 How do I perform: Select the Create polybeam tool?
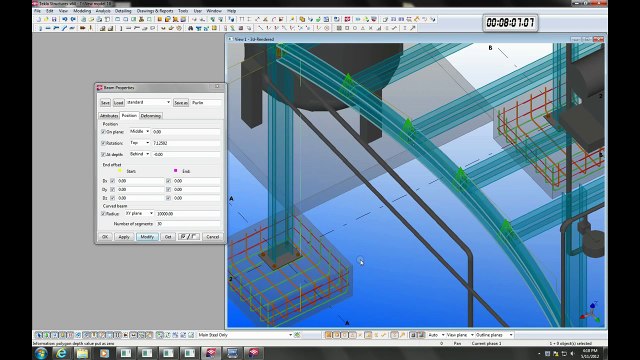coord(56,28)
